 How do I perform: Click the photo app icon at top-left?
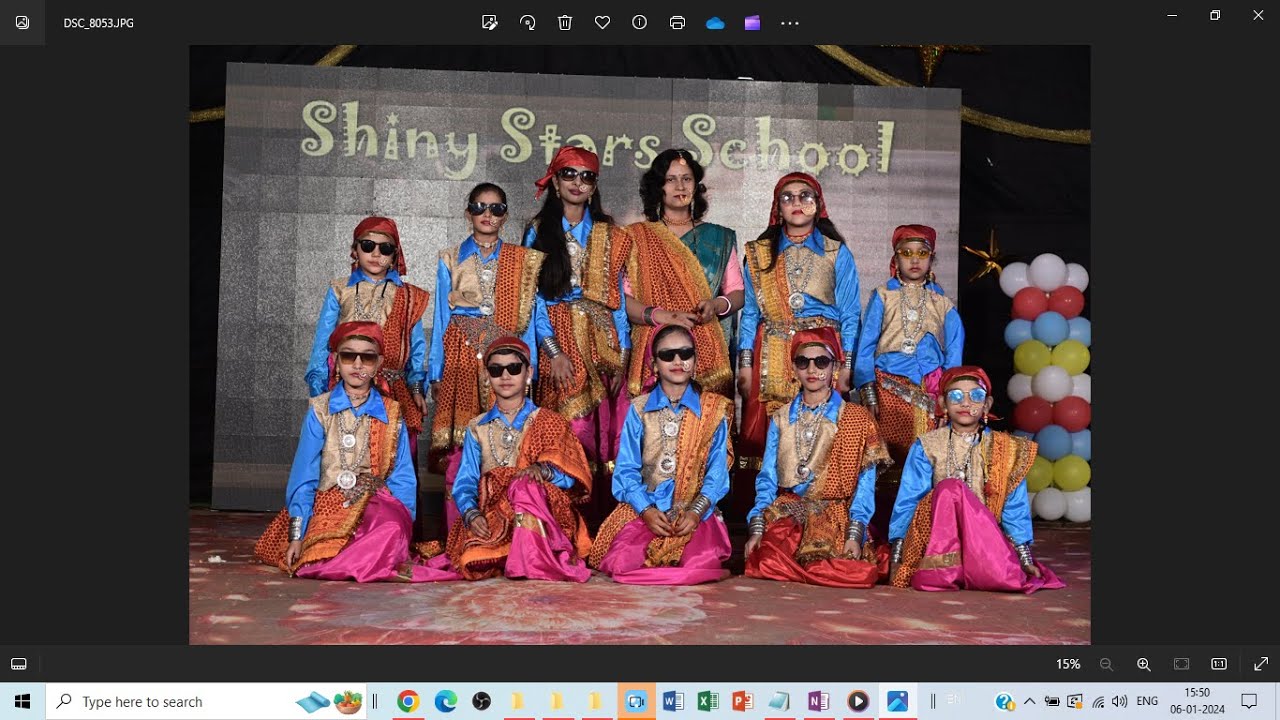pyautogui.click(x=22, y=22)
